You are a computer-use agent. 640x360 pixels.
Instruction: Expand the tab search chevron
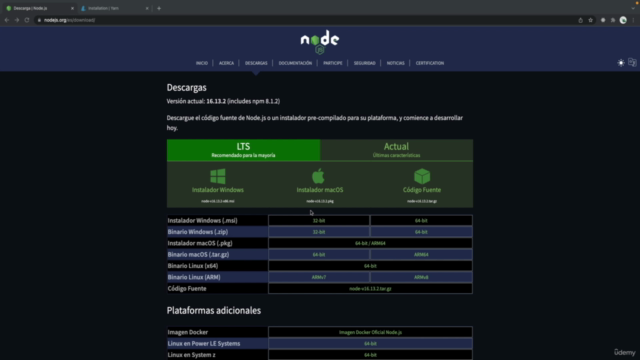click(x=633, y=8)
